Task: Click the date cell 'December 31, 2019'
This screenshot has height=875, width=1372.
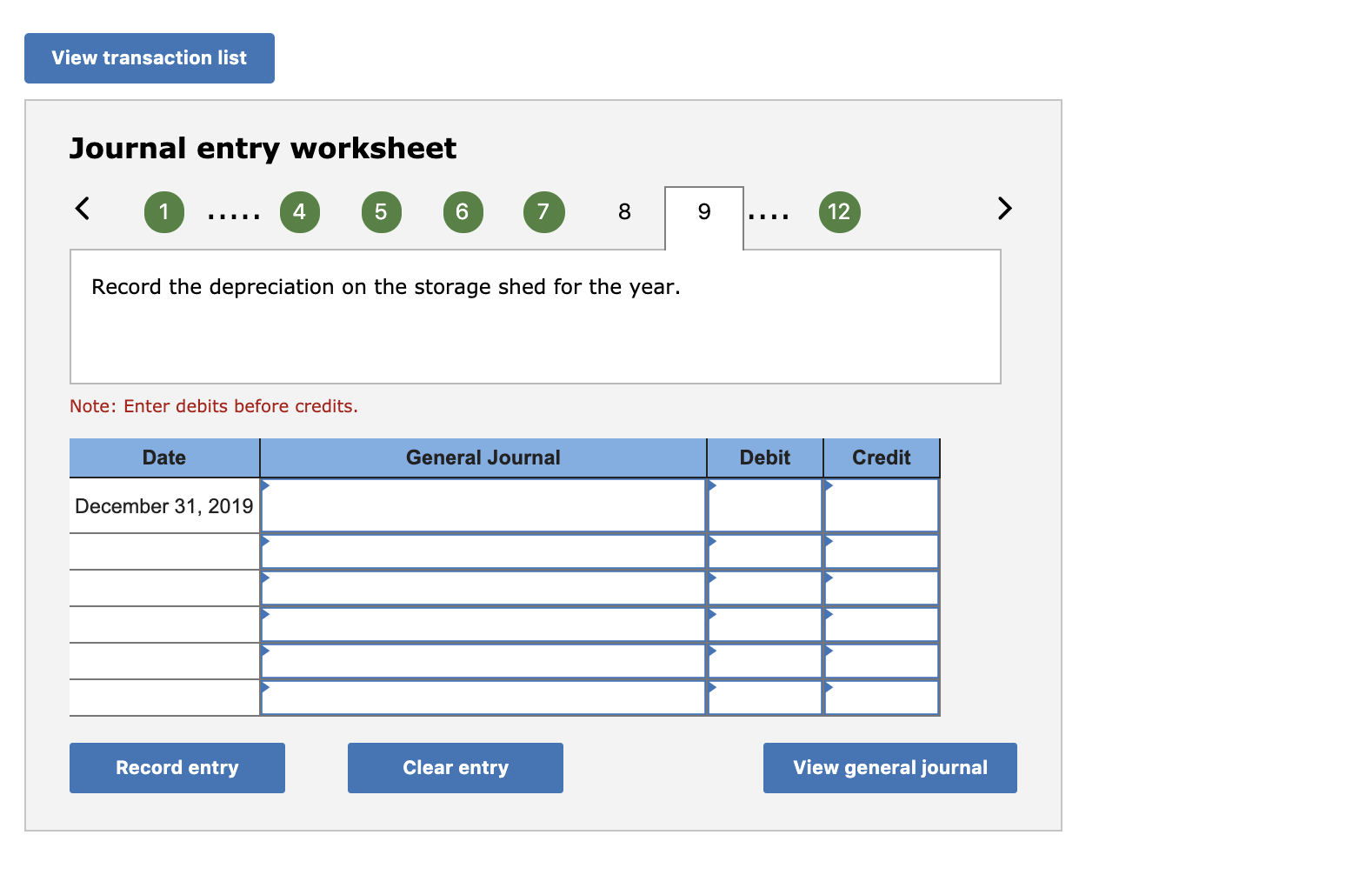Action: [x=164, y=506]
